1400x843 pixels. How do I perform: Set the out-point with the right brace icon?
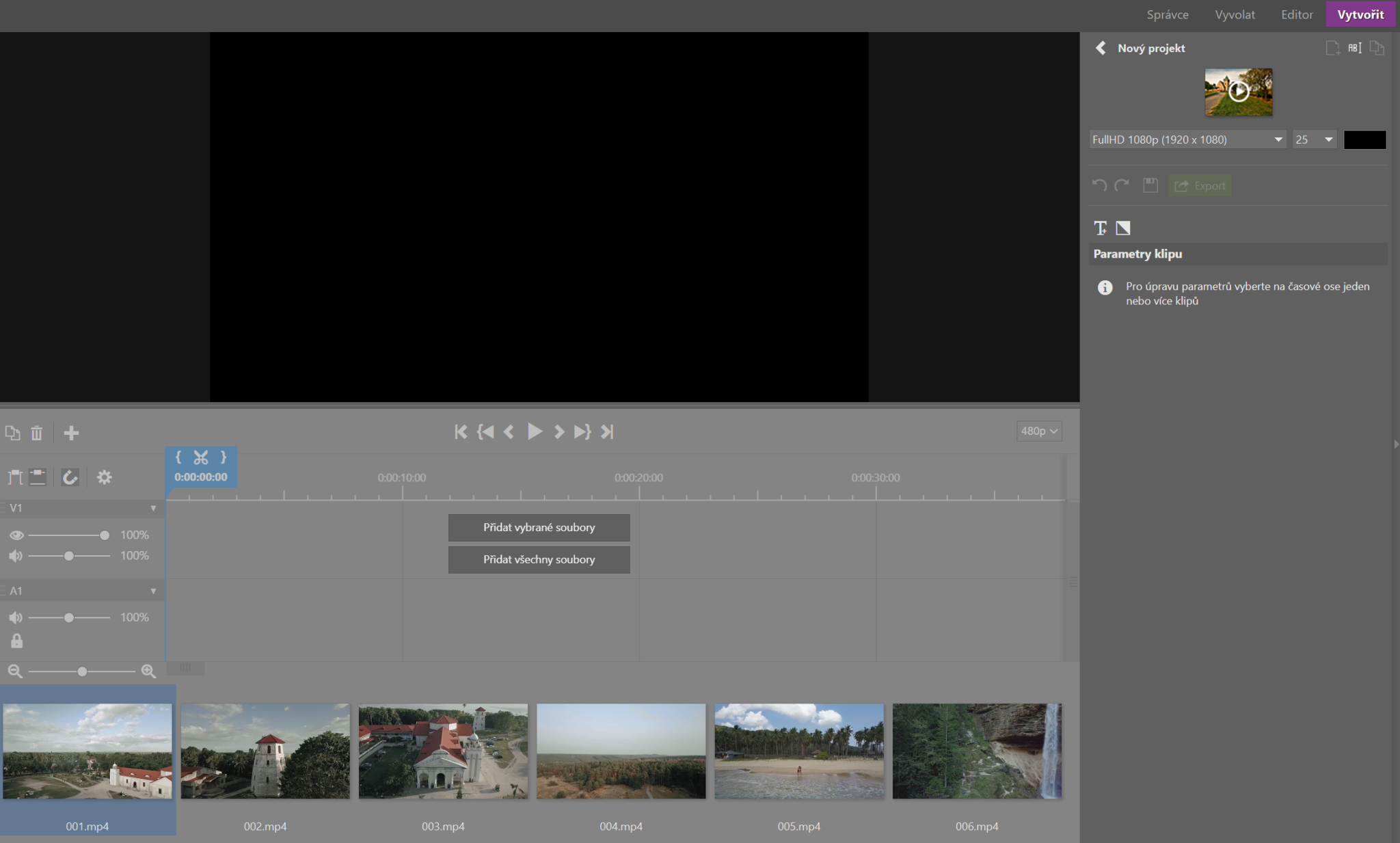[x=223, y=457]
